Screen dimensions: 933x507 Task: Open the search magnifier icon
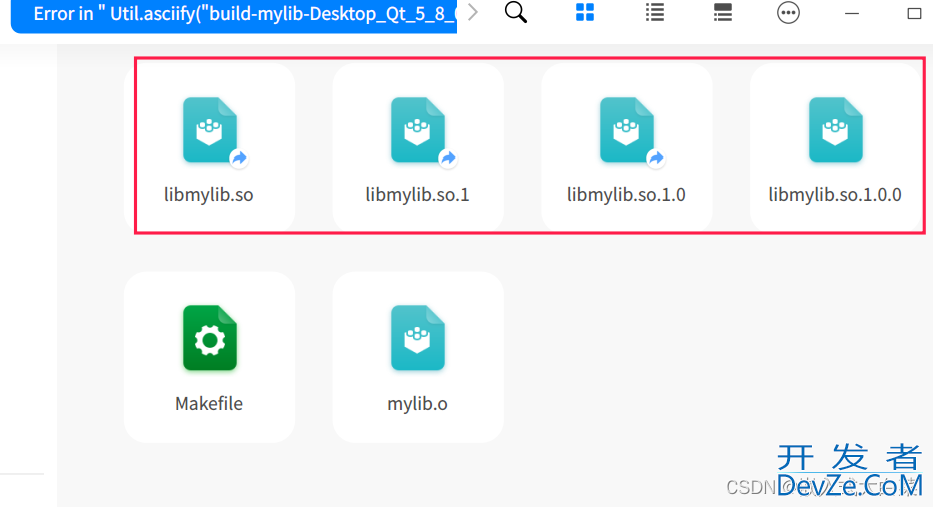pos(516,12)
